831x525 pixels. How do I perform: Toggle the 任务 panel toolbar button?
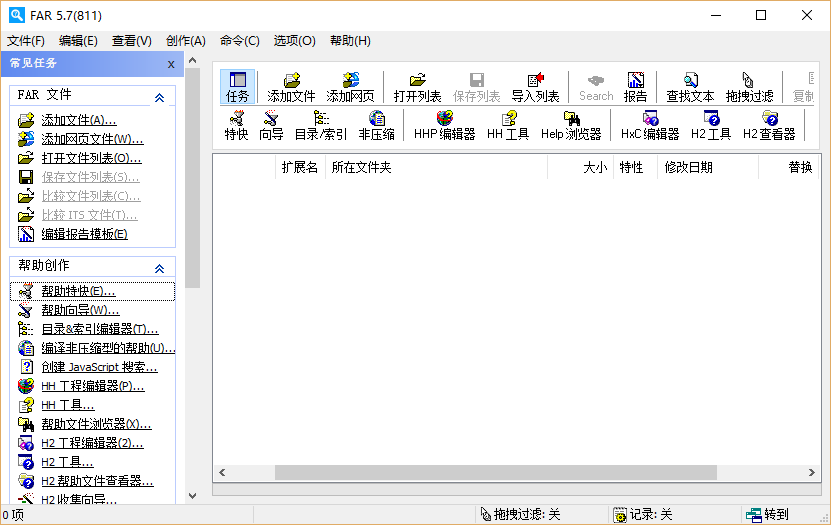237,87
